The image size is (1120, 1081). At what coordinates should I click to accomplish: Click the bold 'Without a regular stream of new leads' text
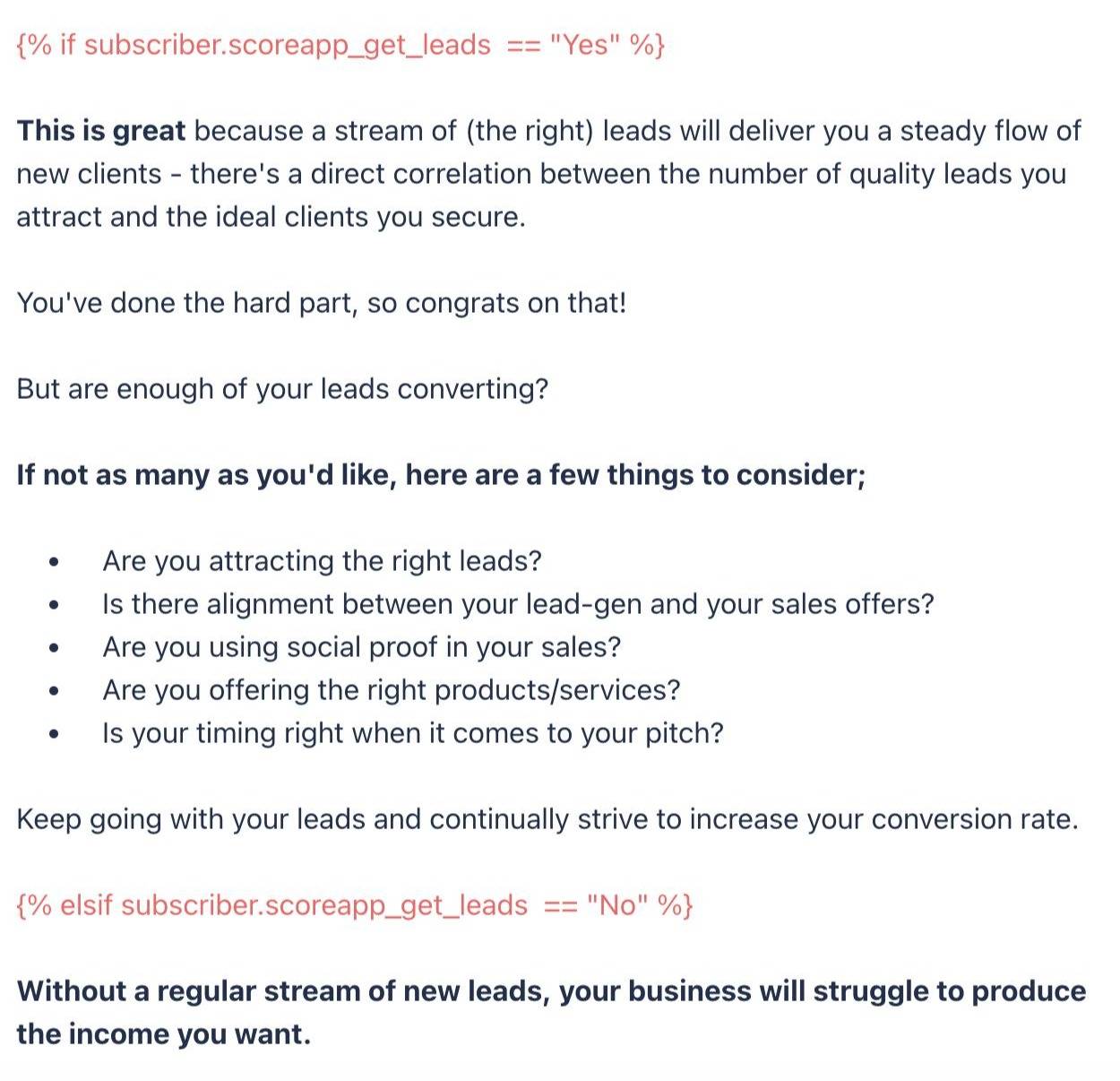coord(283,991)
